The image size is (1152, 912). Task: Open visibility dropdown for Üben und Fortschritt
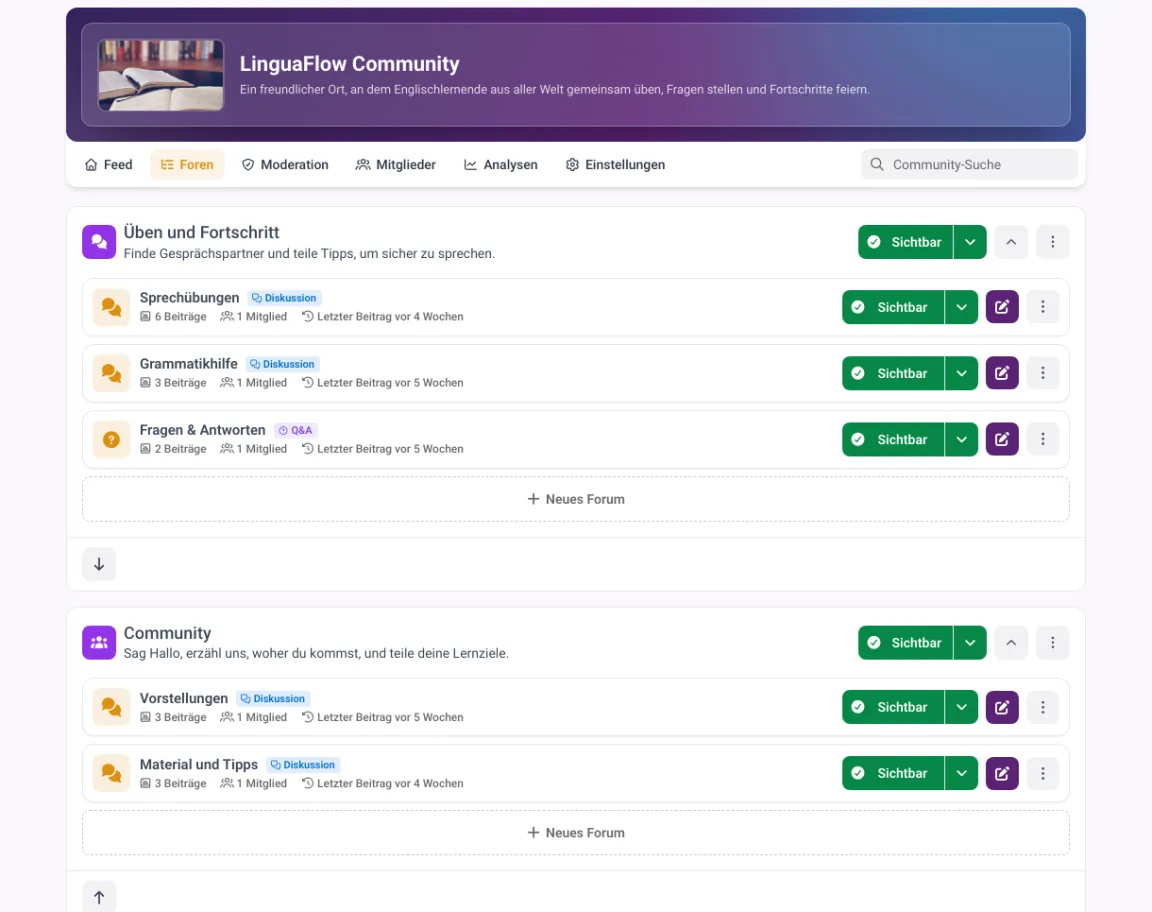970,242
